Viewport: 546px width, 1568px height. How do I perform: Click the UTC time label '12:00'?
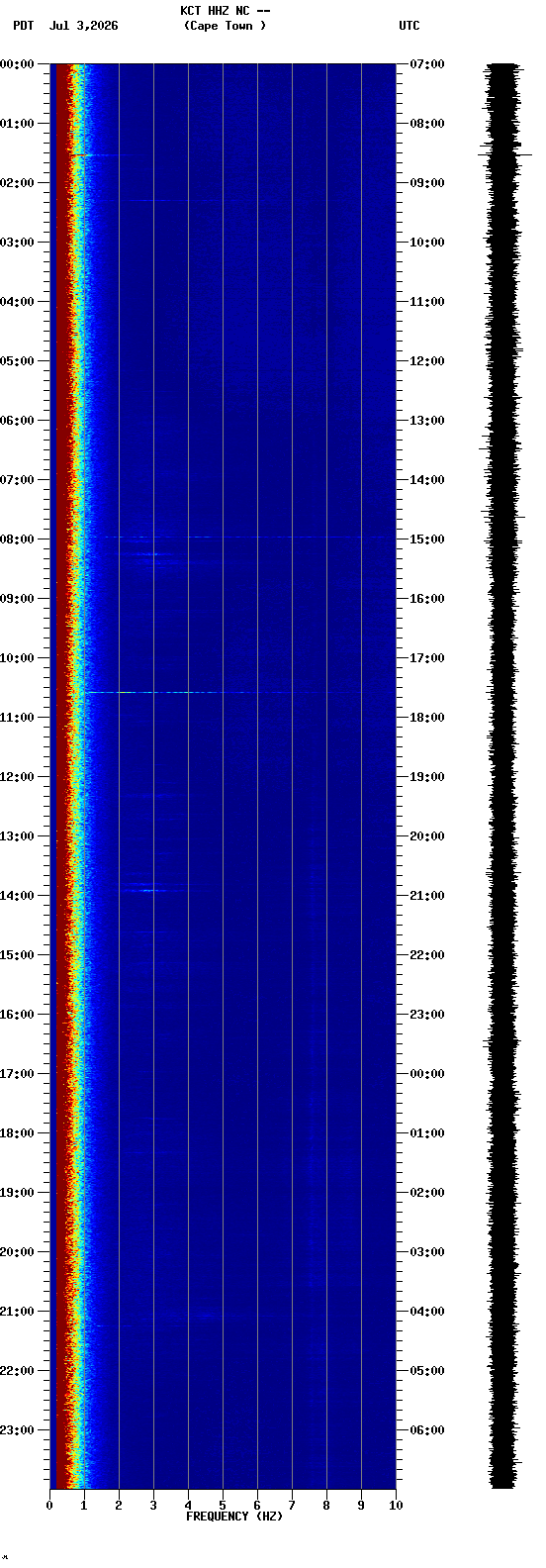(427, 361)
